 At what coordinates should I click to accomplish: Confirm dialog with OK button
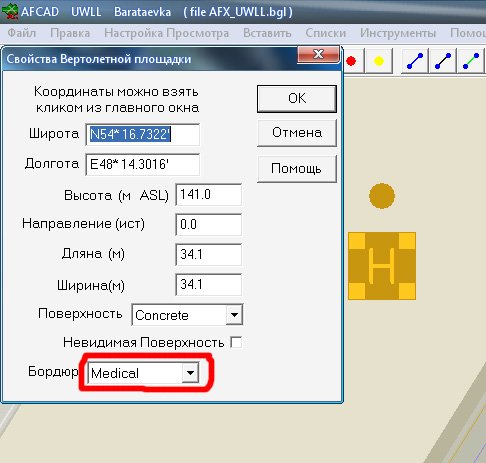coord(297,99)
